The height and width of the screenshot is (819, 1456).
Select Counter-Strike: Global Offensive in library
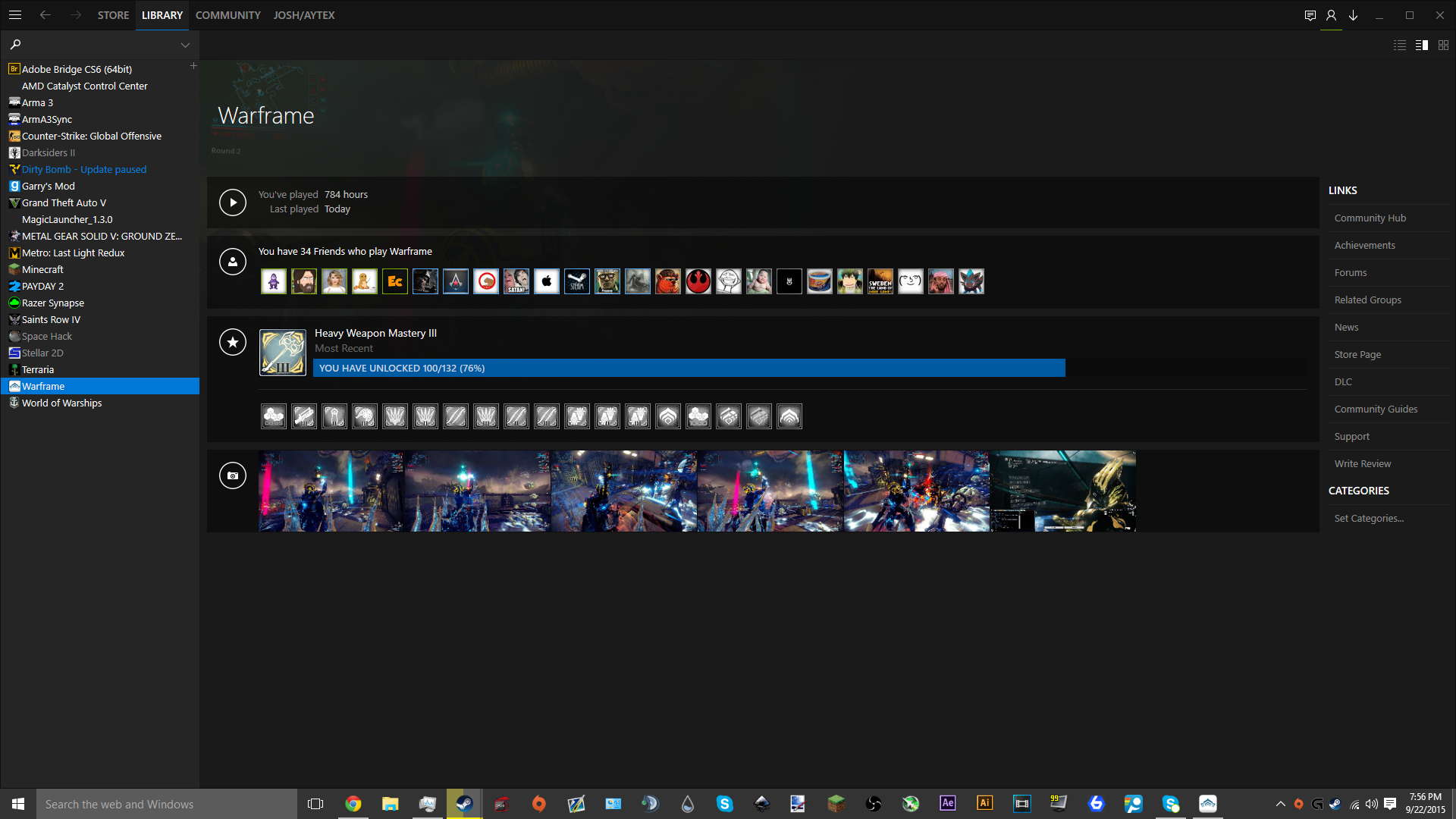pos(100,136)
